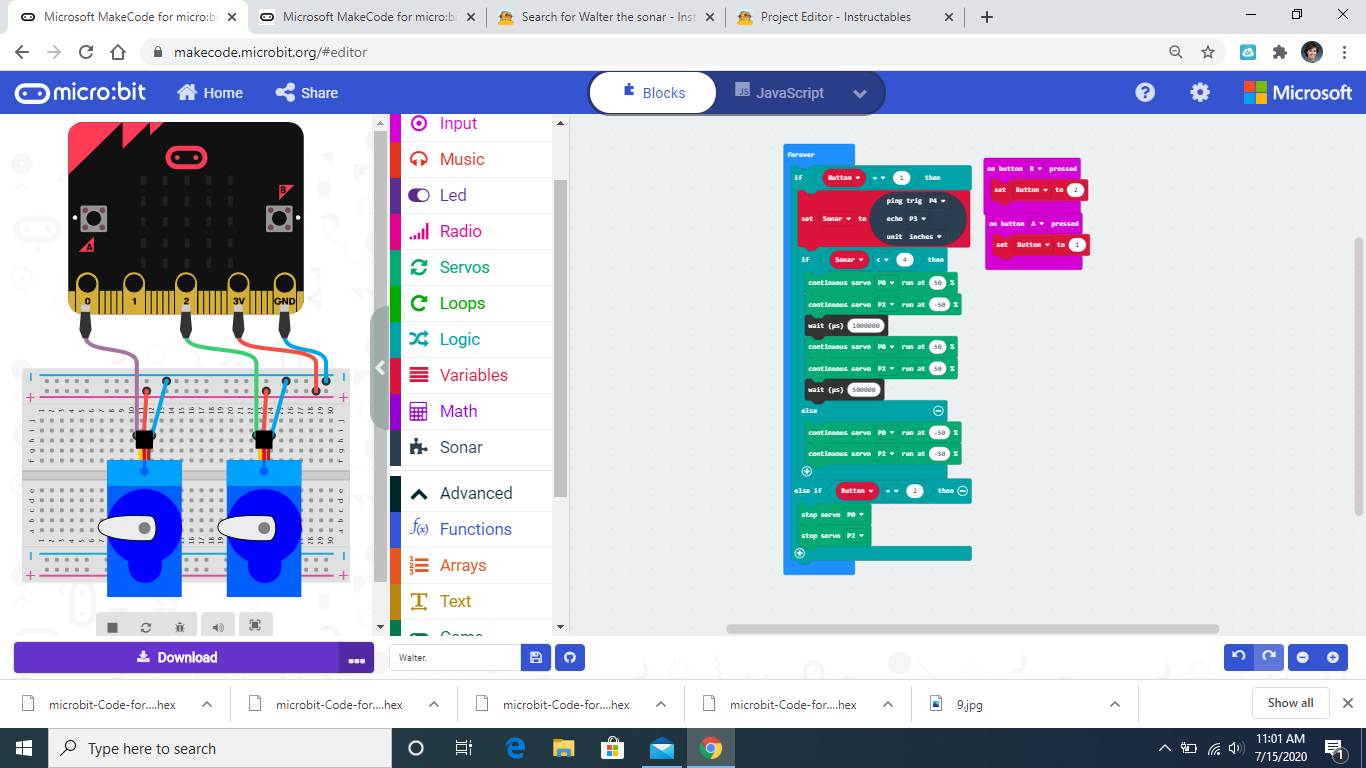The image size is (1366, 768).
Task: Open the editor language dropdown arrow
Action: [x=860, y=93]
